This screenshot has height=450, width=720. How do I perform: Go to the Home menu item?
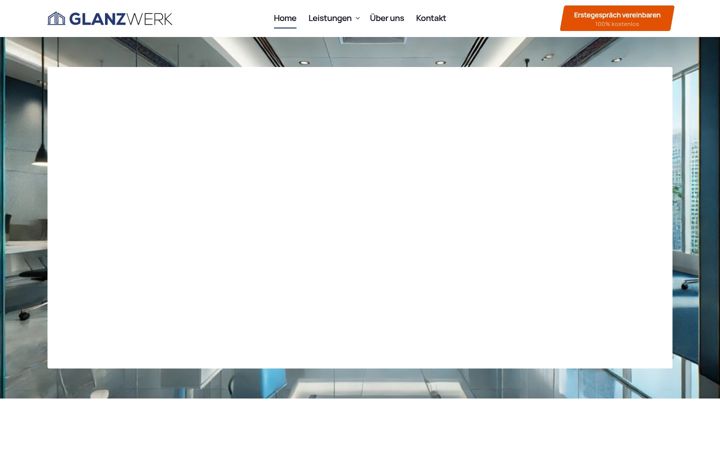285,18
